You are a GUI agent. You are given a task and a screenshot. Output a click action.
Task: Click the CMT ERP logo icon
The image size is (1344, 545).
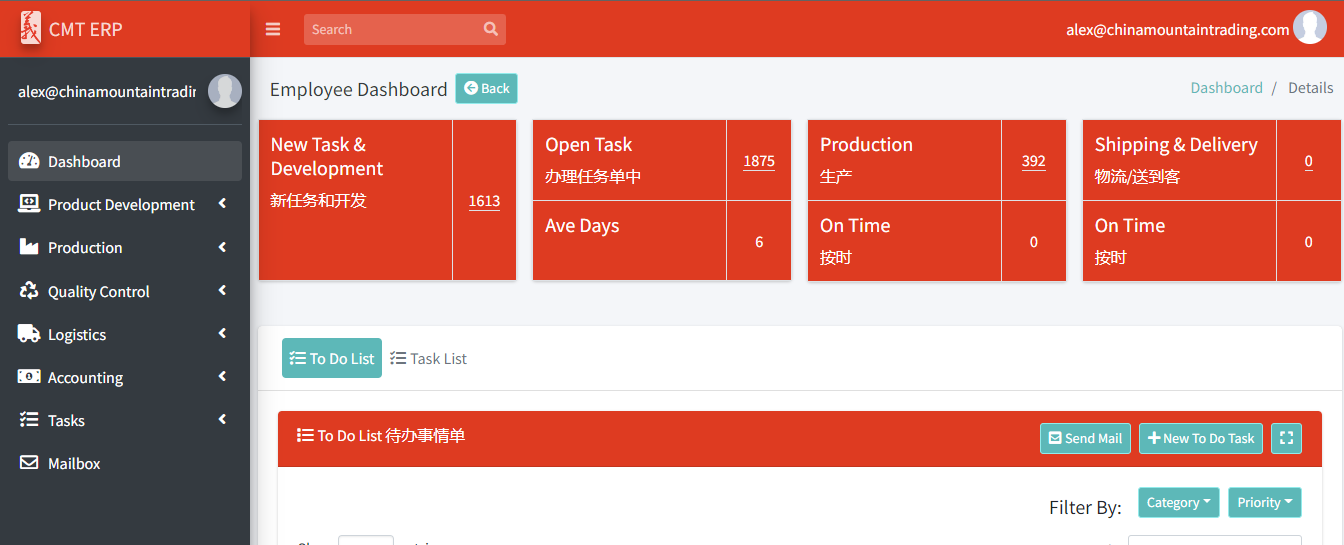[x=31, y=28]
